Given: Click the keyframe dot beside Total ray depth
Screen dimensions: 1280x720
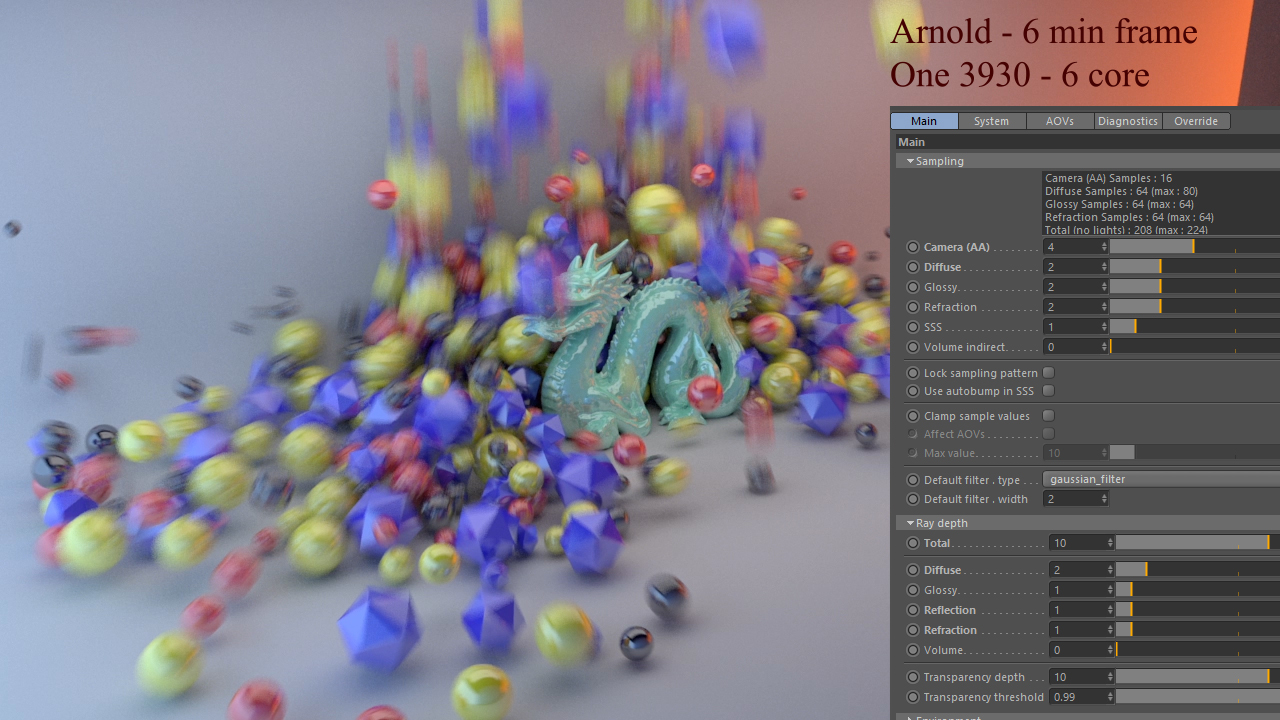Looking at the screenshot, I should tap(913, 543).
